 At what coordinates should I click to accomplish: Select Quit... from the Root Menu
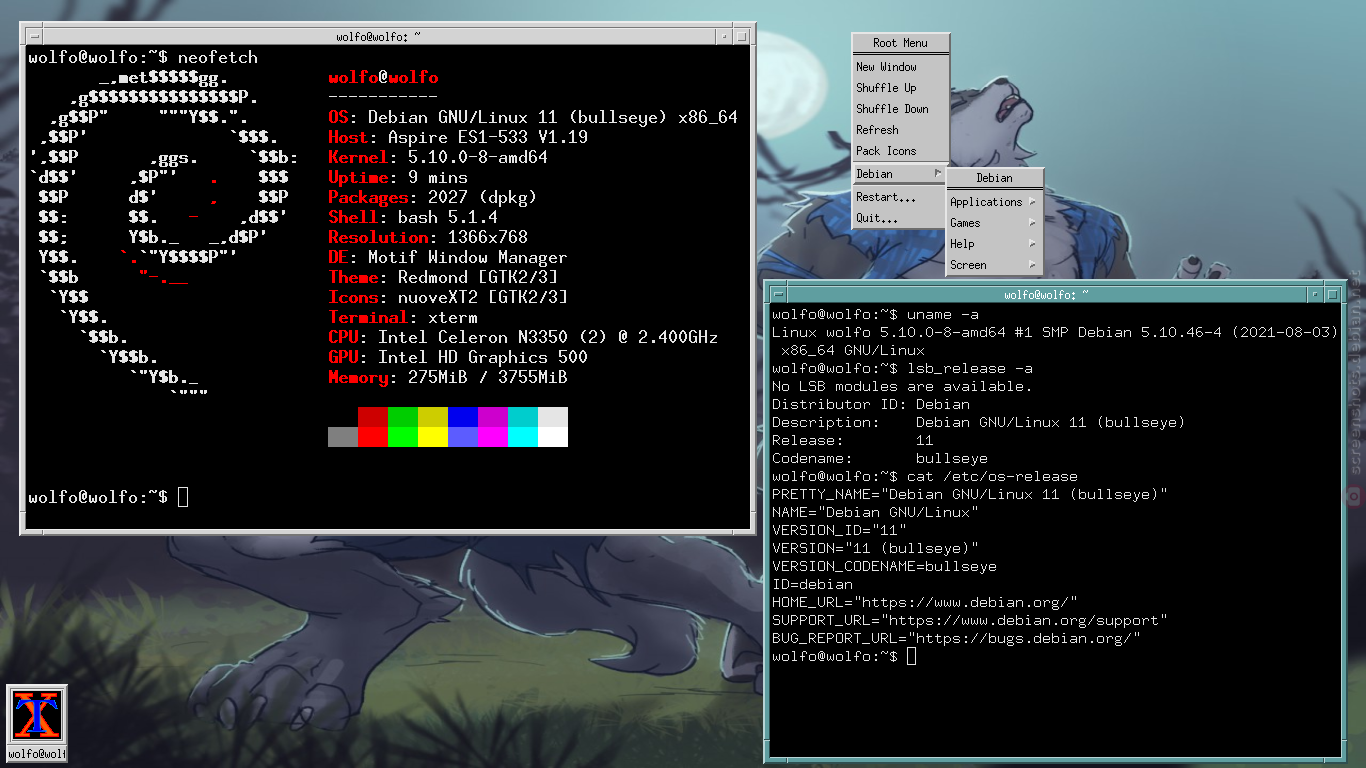900,218
